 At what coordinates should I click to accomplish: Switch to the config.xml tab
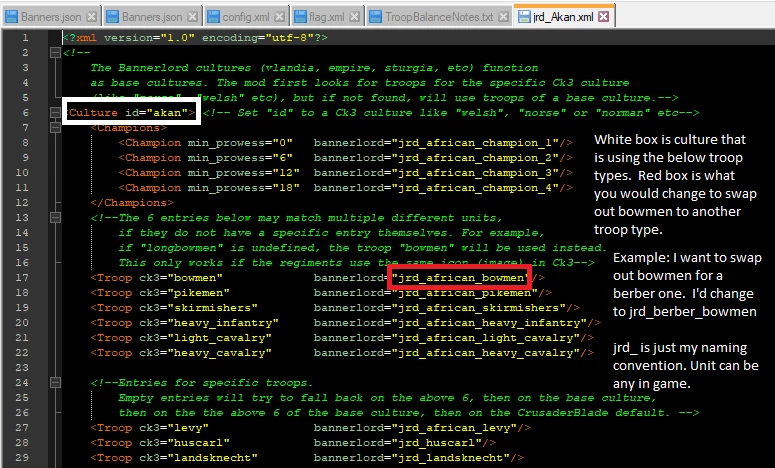click(246, 17)
